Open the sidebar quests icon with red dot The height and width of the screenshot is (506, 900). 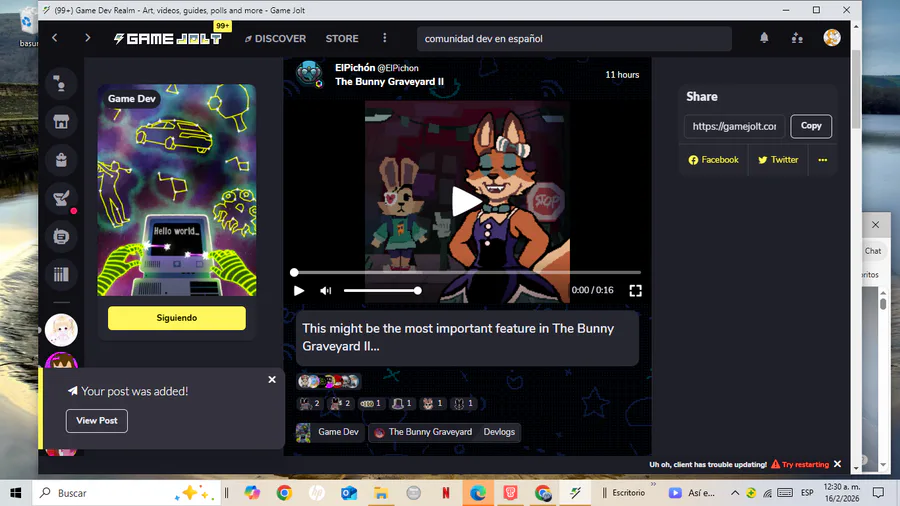coord(61,198)
